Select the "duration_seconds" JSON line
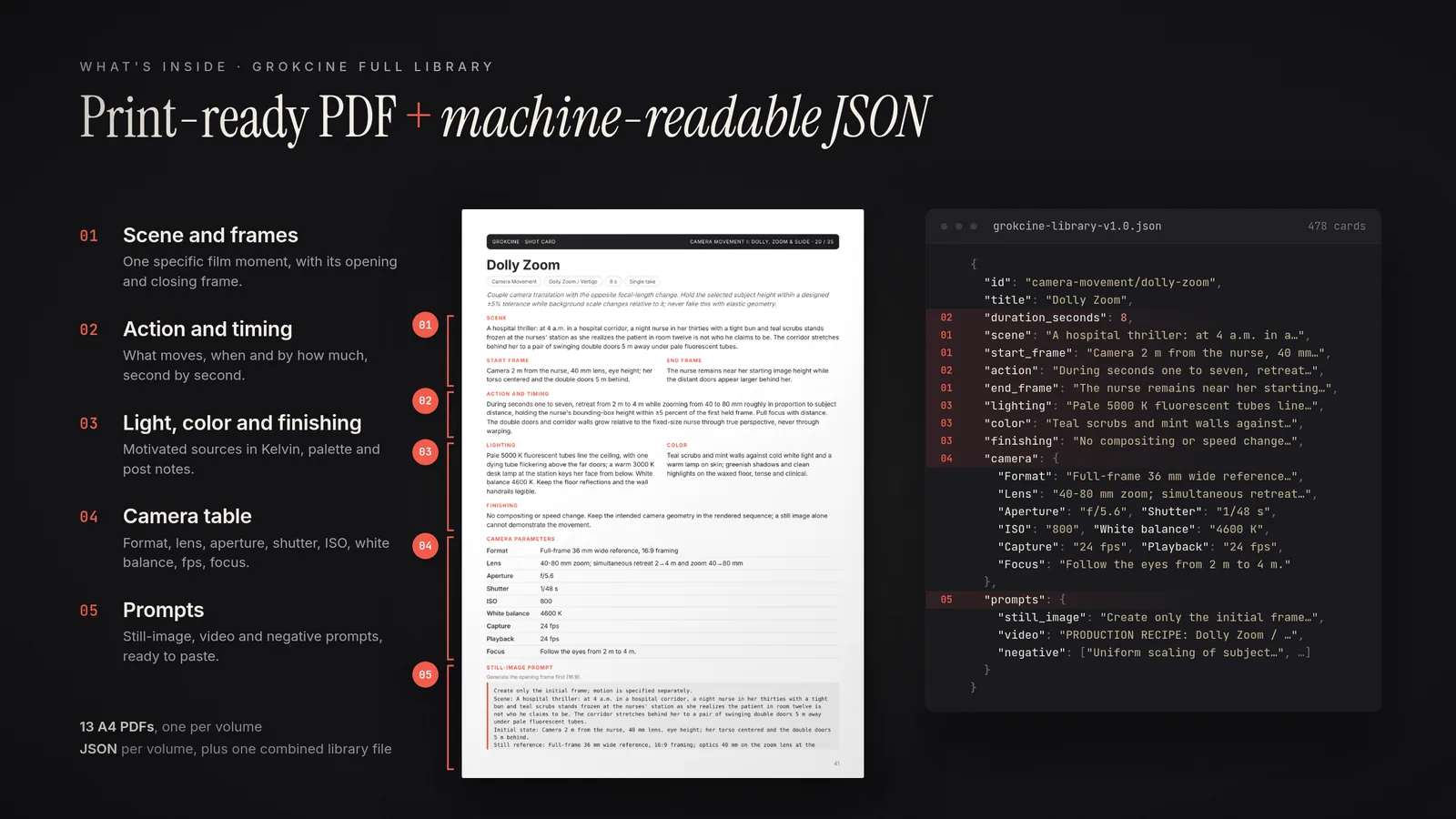The width and height of the screenshot is (1456, 819). 1058,318
